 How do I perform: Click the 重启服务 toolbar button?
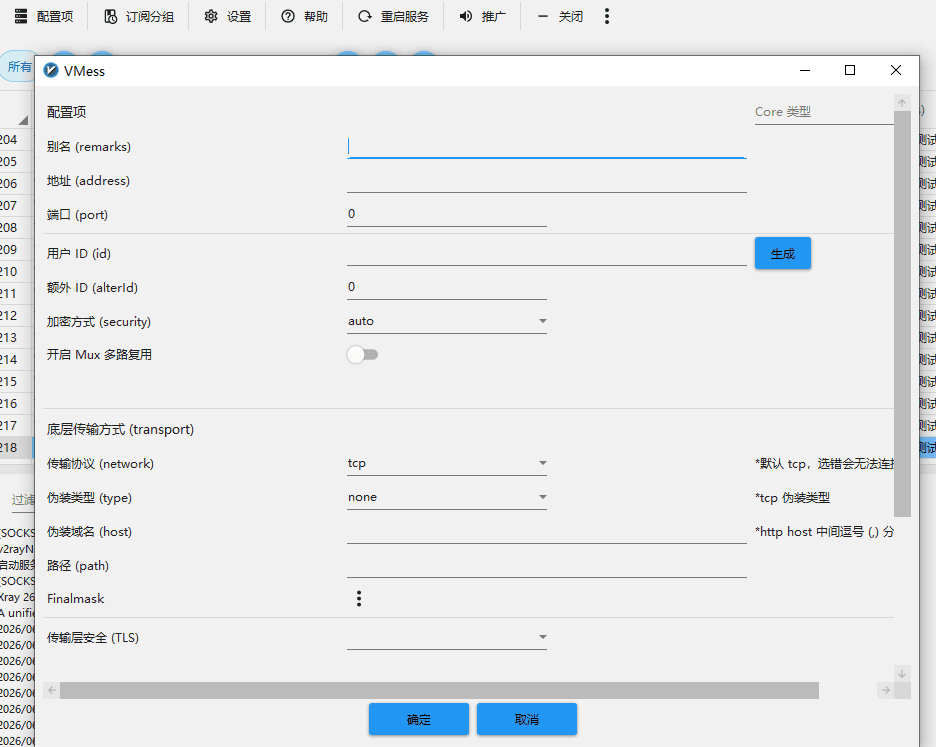tap(393, 17)
